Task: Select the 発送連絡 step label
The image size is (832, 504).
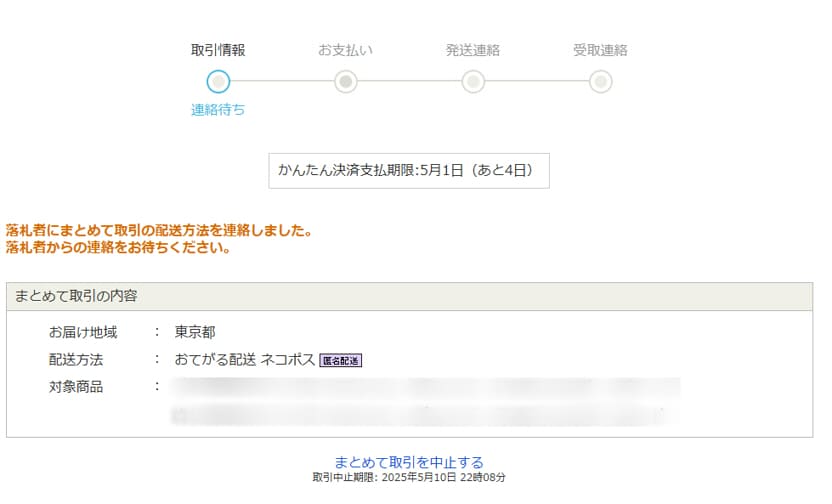Action: point(473,50)
